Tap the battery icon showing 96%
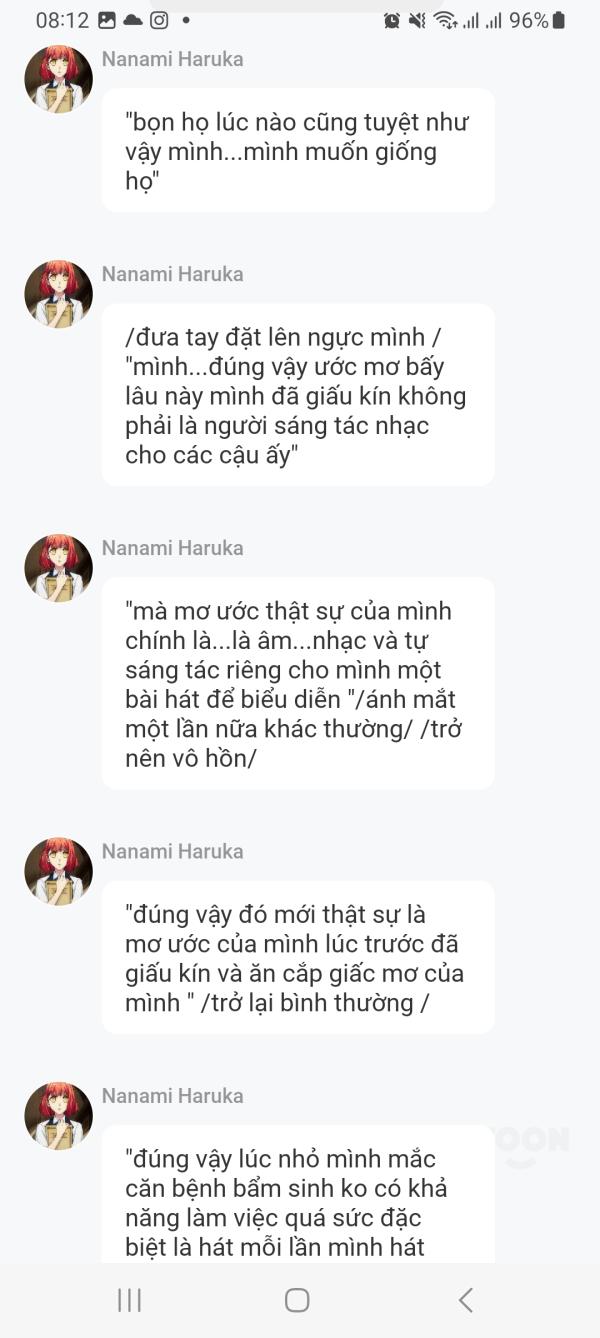The height and width of the screenshot is (1338, 600). coord(558,20)
